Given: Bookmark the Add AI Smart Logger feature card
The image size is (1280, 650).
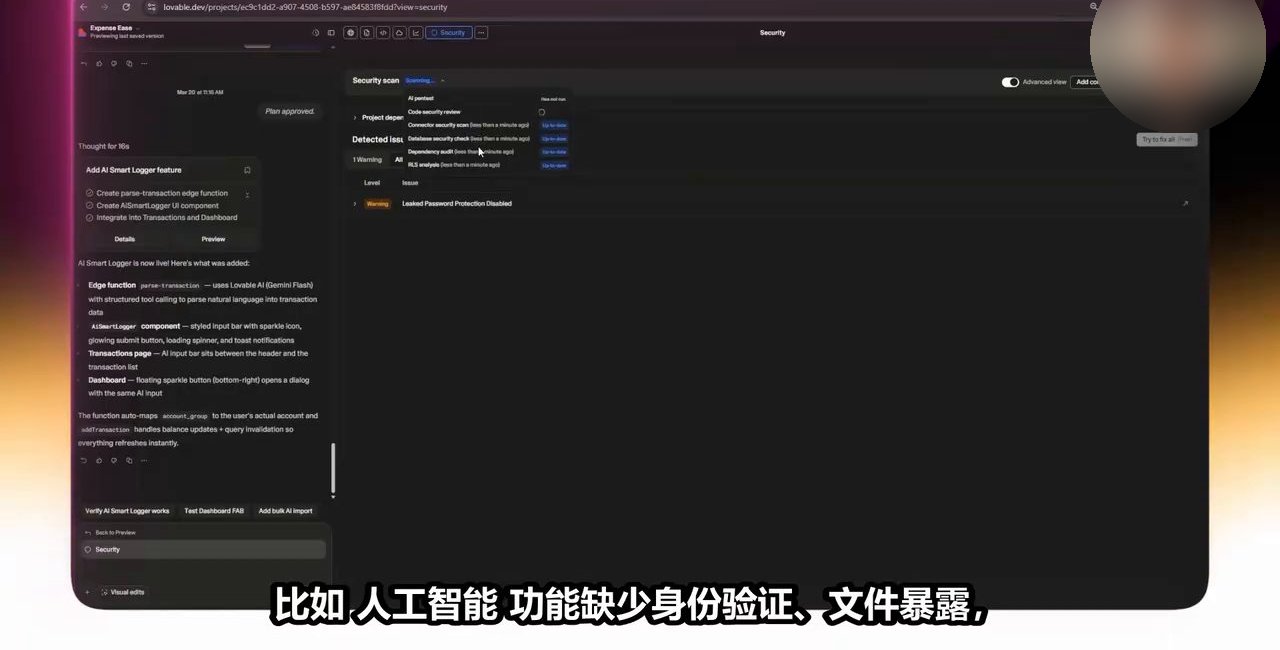Looking at the screenshot, I should click(x=247, y=170).
